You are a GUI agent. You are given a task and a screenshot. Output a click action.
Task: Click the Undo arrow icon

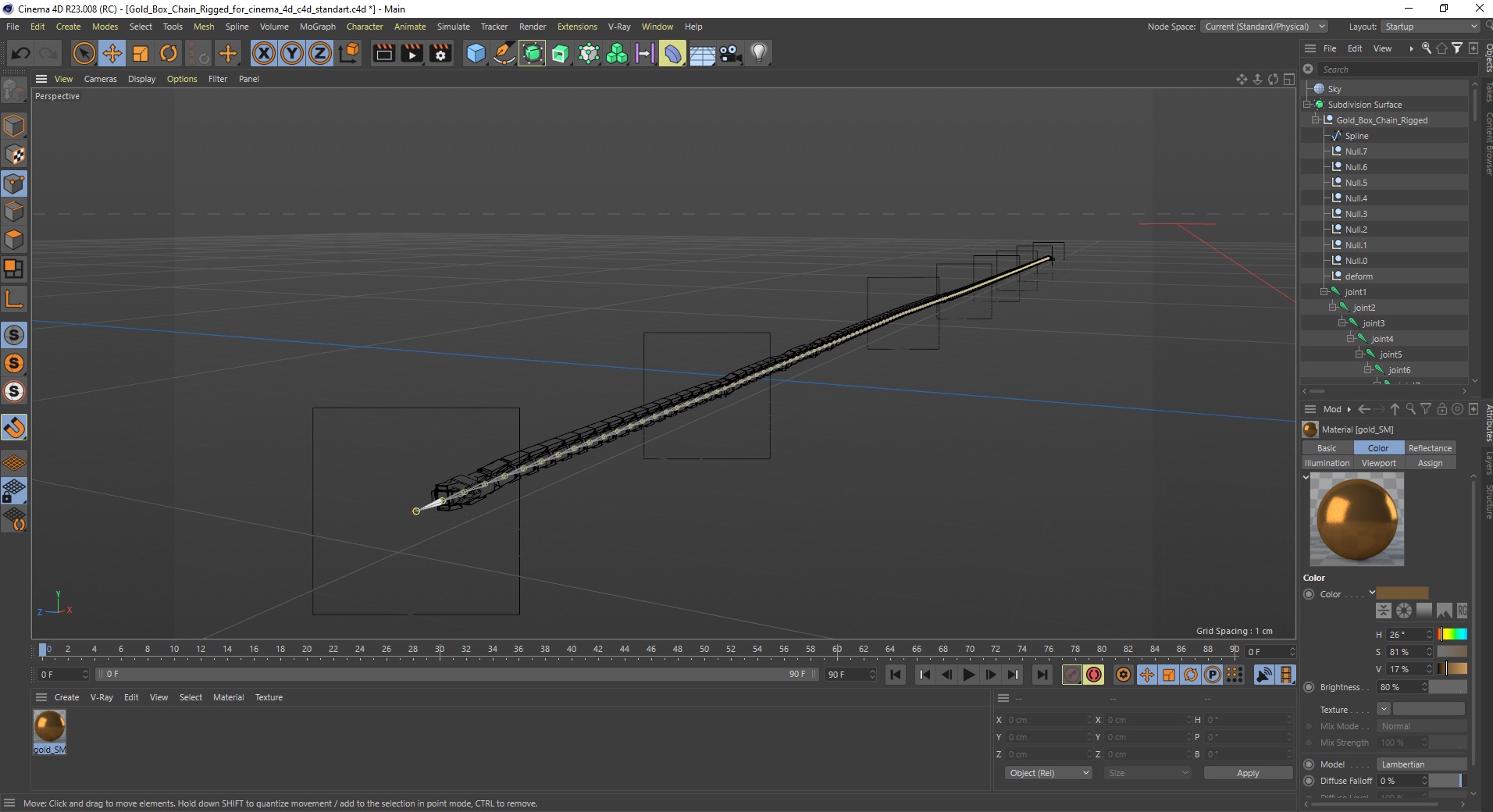21,53
